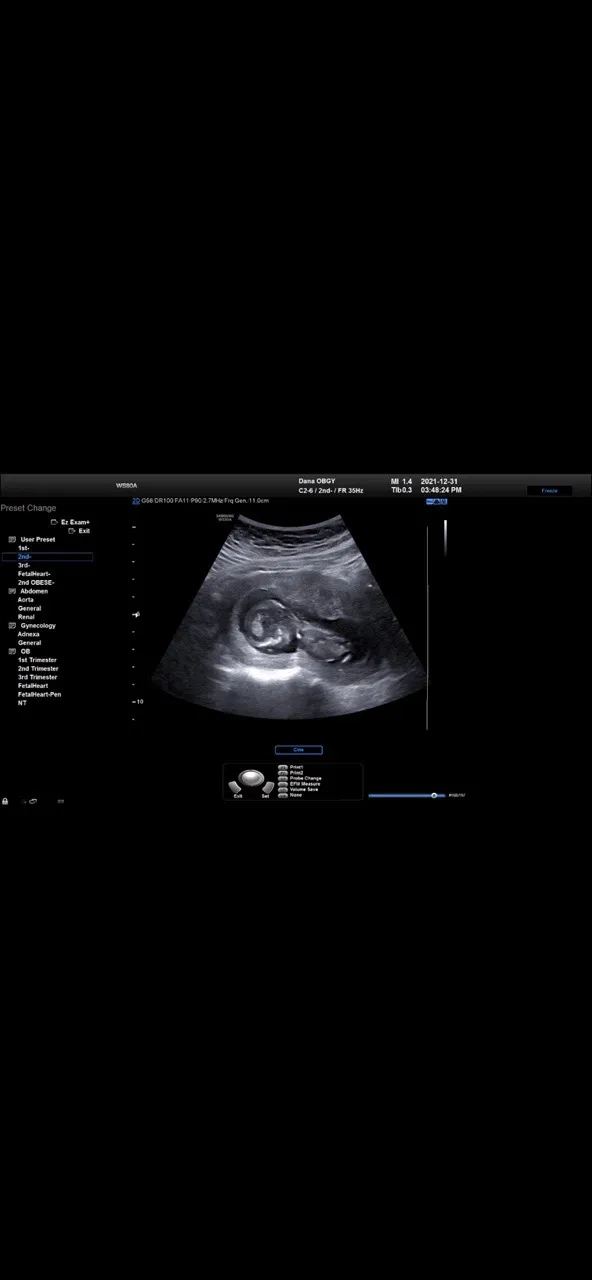Choose the 2nd OBESE- preset
Image resolution: width=592 pixels, height=1280 pixels.
point(36,582)
